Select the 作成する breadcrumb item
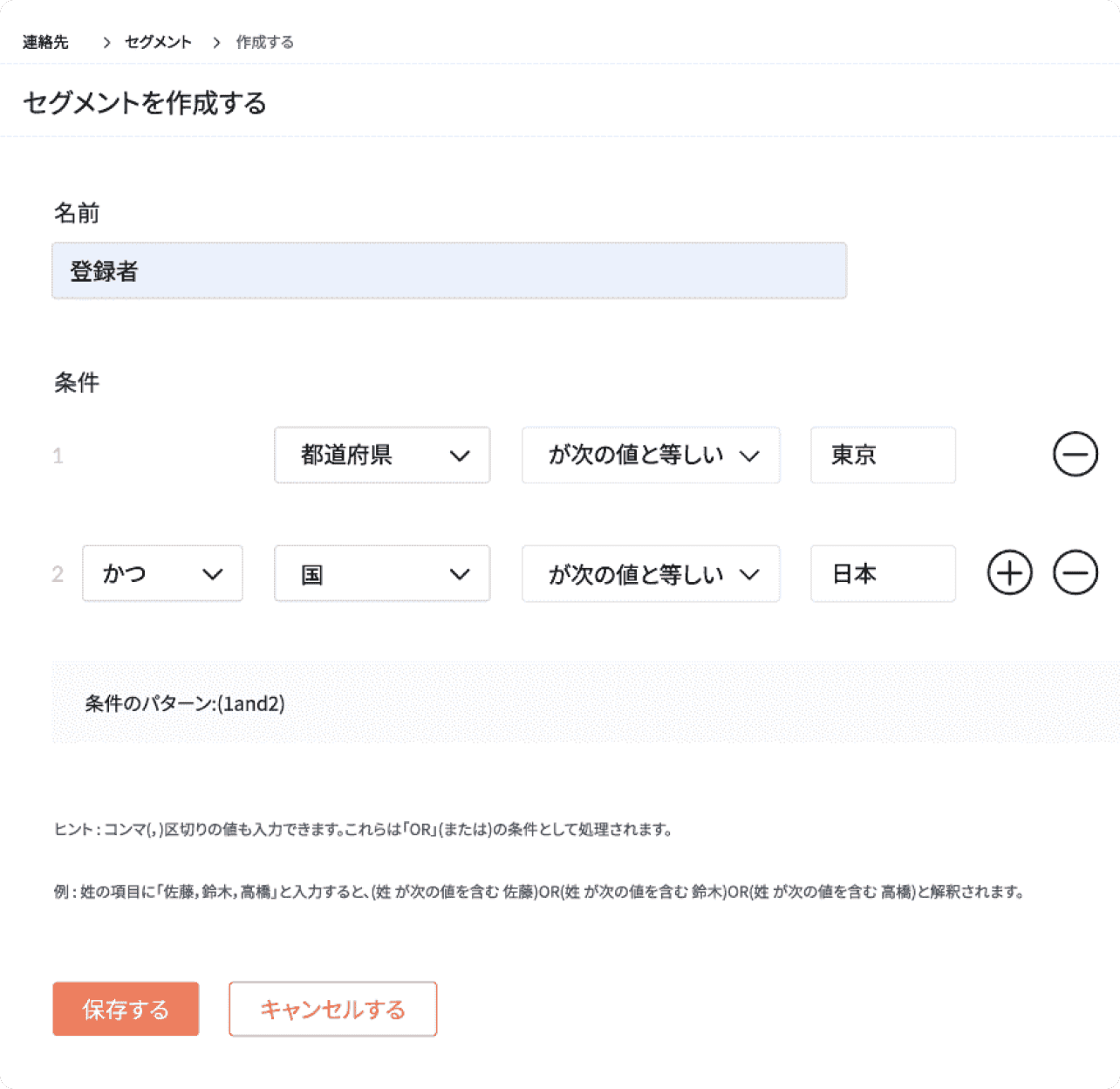Screen dimensions: 1120x1089 264,41
